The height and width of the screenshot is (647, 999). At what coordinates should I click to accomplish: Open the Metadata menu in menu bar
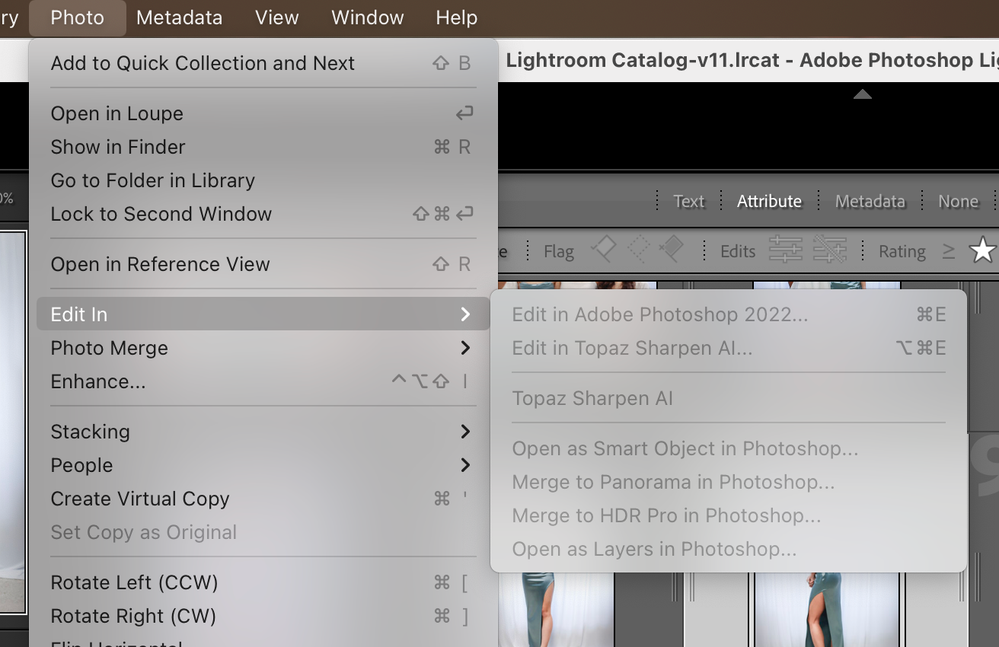[x=179, y=18]
